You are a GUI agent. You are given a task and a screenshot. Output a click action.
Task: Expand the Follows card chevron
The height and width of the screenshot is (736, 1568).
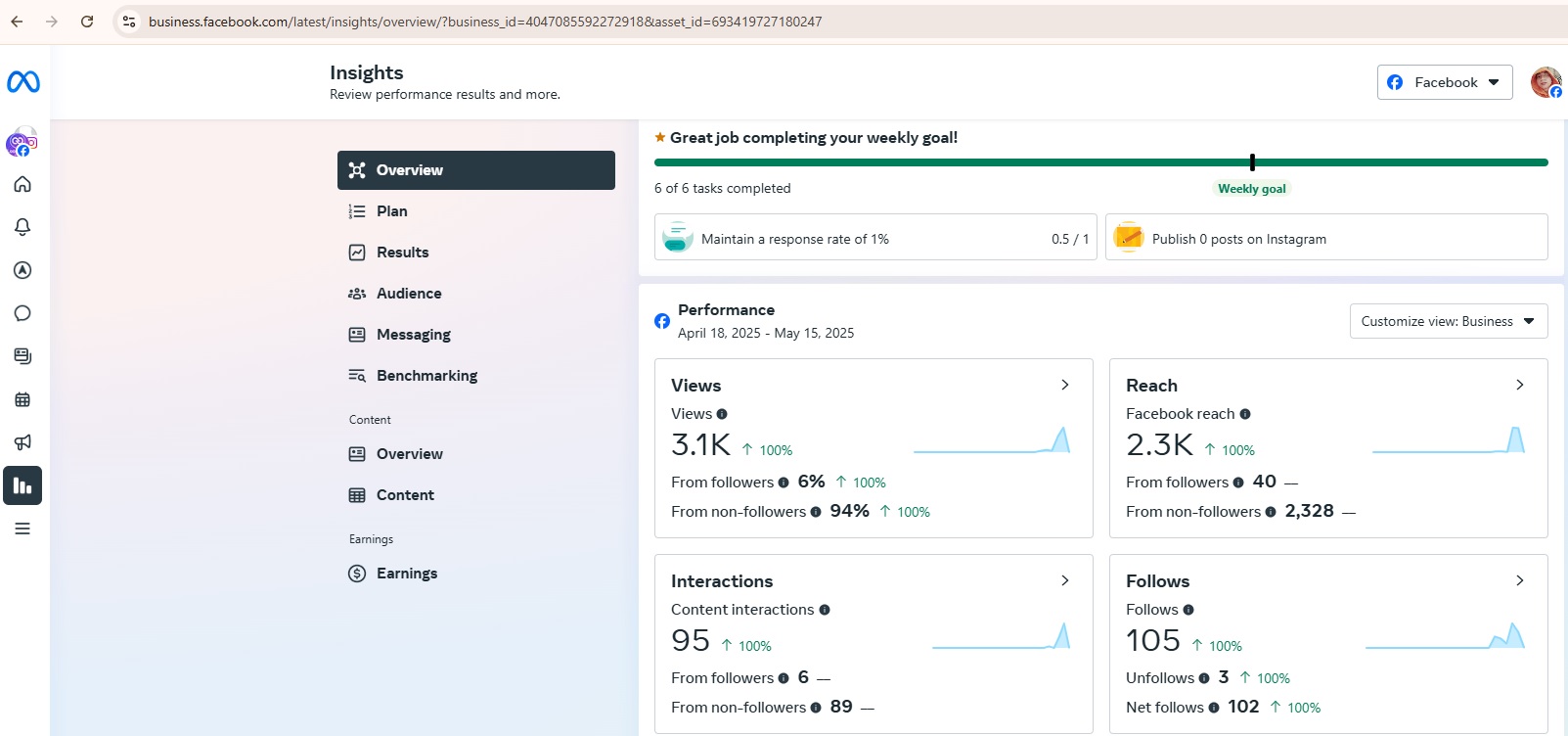(x=1519, y=580)
